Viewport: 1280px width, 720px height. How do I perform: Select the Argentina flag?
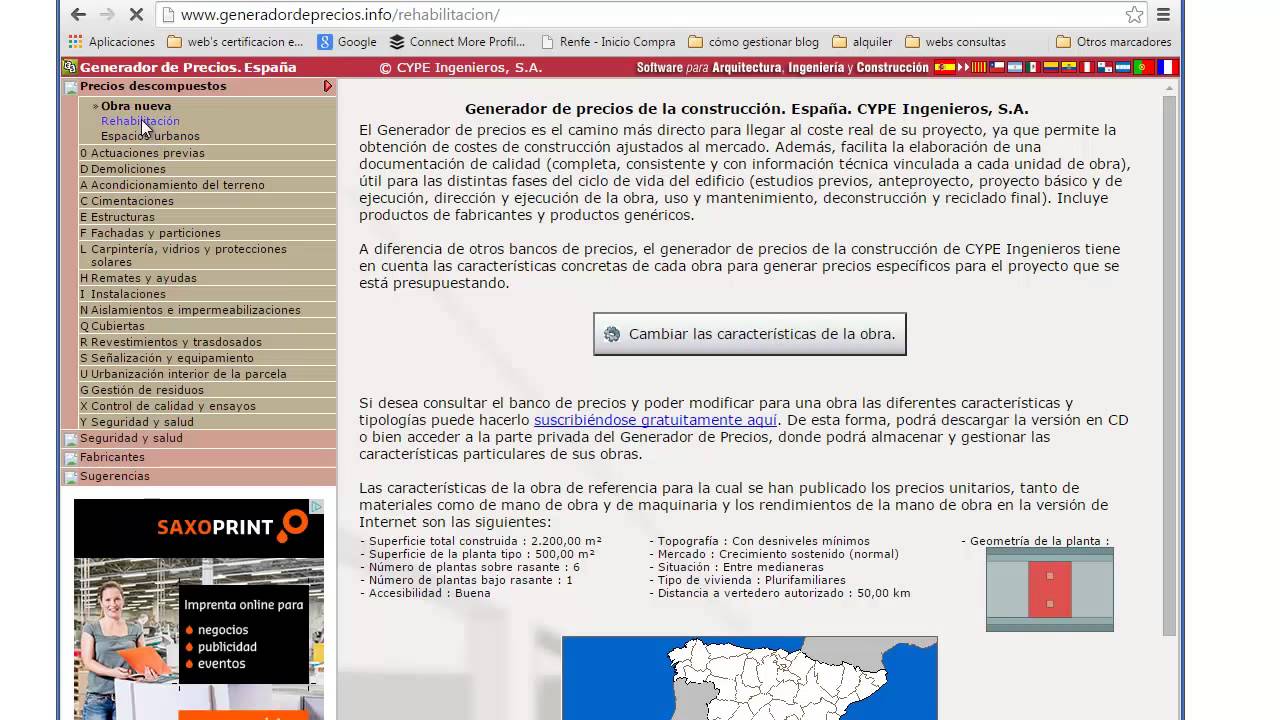[x=1015, y=68]
